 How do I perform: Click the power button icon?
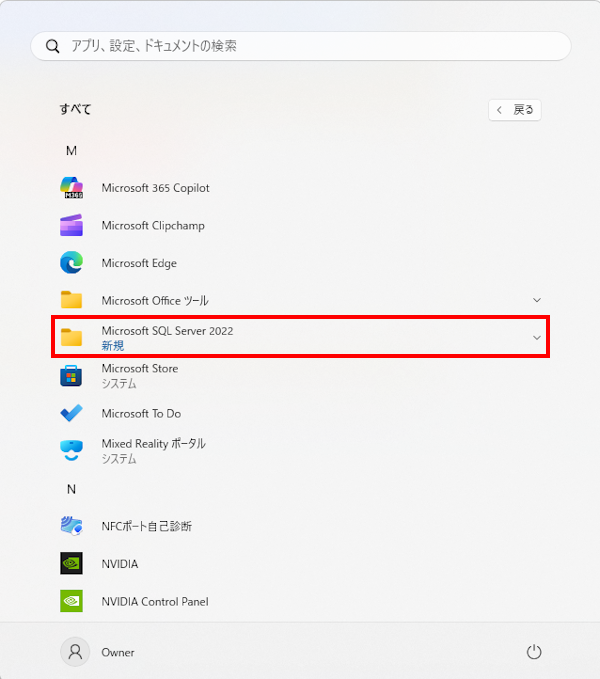pyautogui.click(x=534, y=652)
